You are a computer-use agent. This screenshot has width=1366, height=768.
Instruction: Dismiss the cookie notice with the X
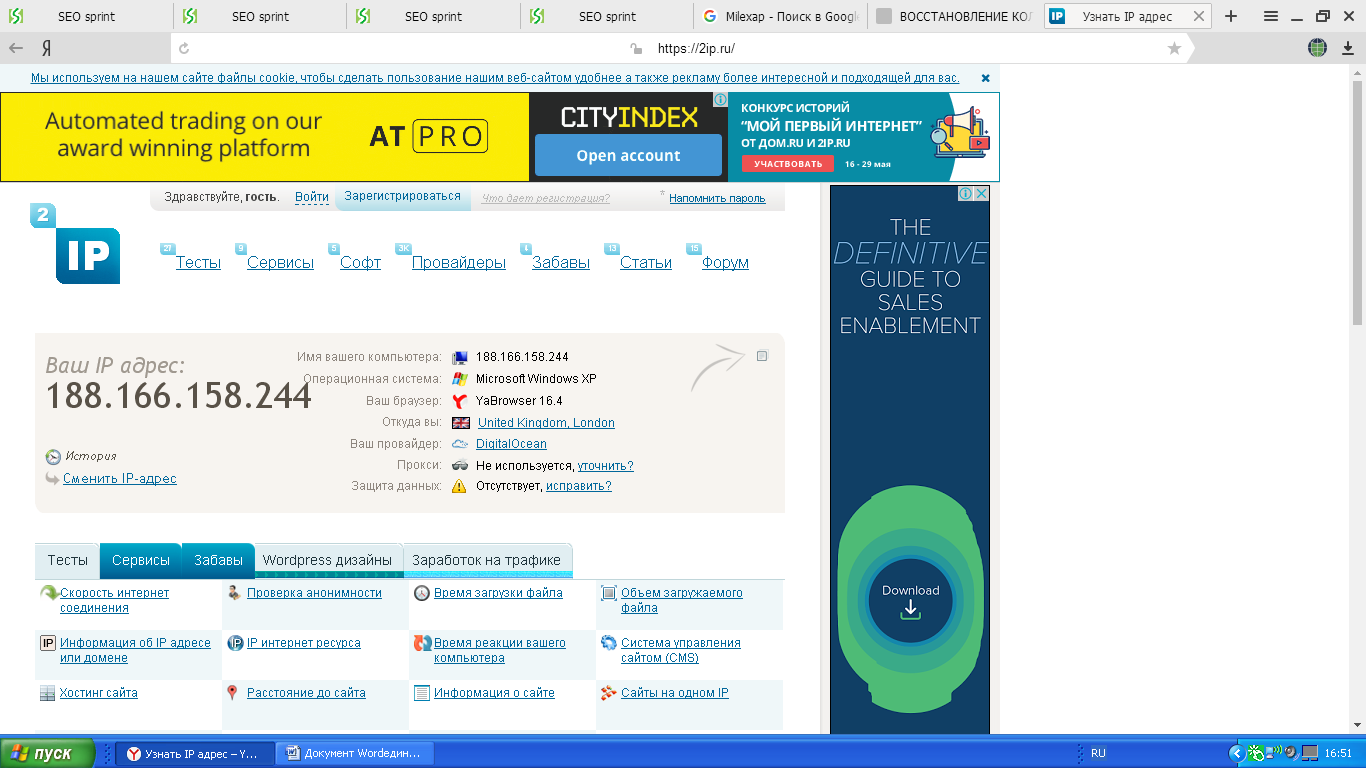[985, 78]
